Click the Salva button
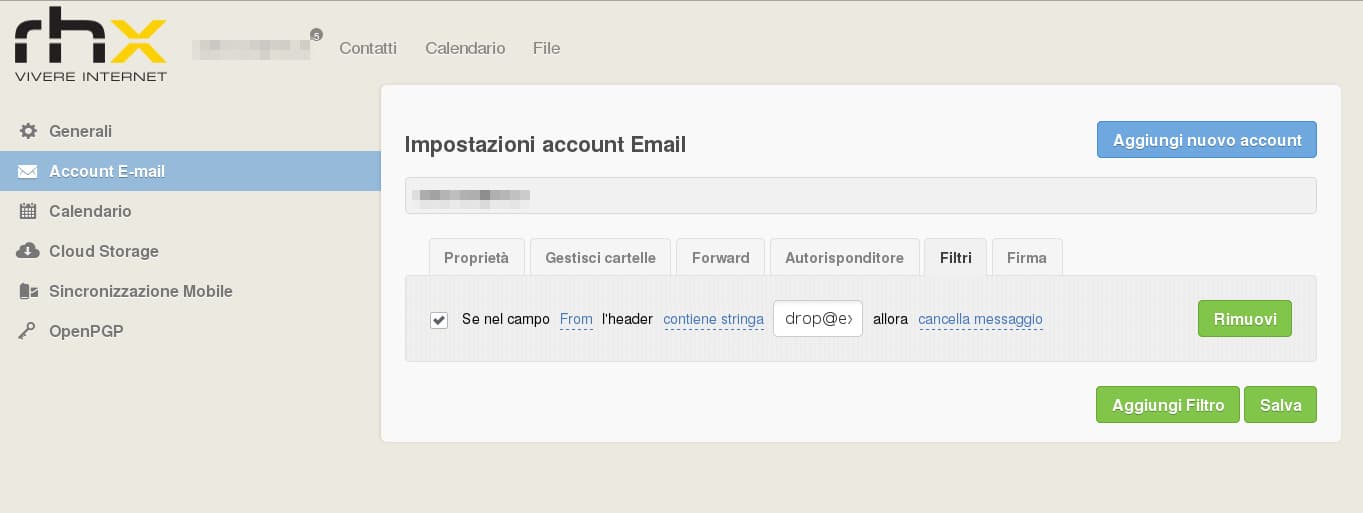 (x=1280, y=405)
